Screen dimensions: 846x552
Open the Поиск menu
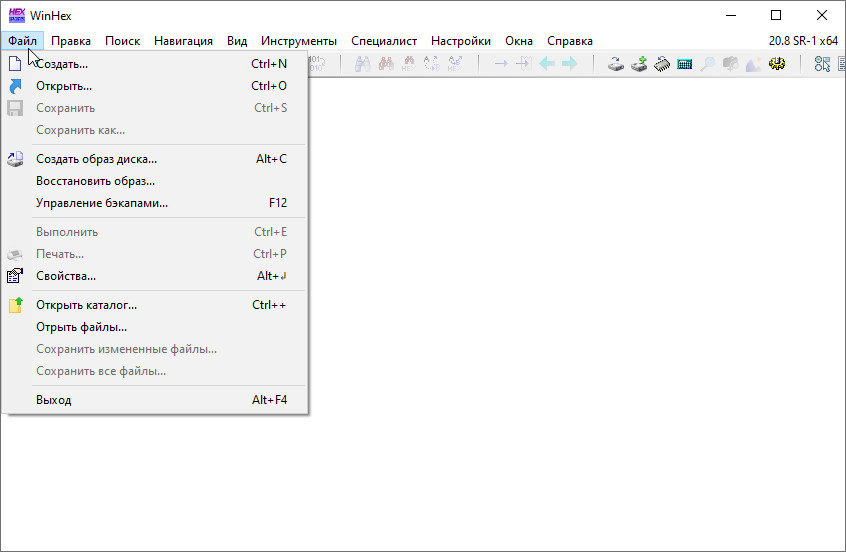pyautogui.click(x=122, y=40)
